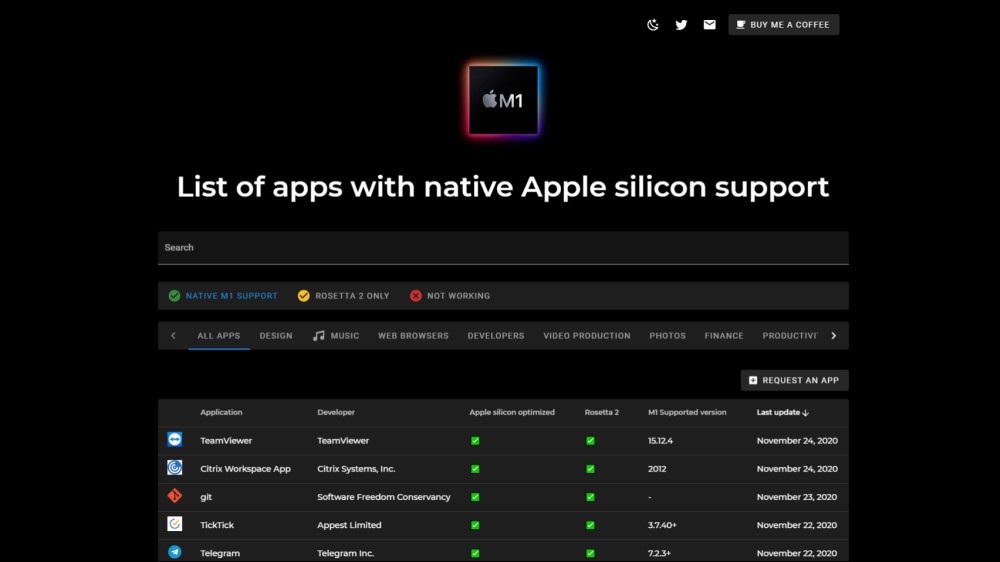Switch to the Photos tab
The image size is (1000, 562).
coord(667,336)
